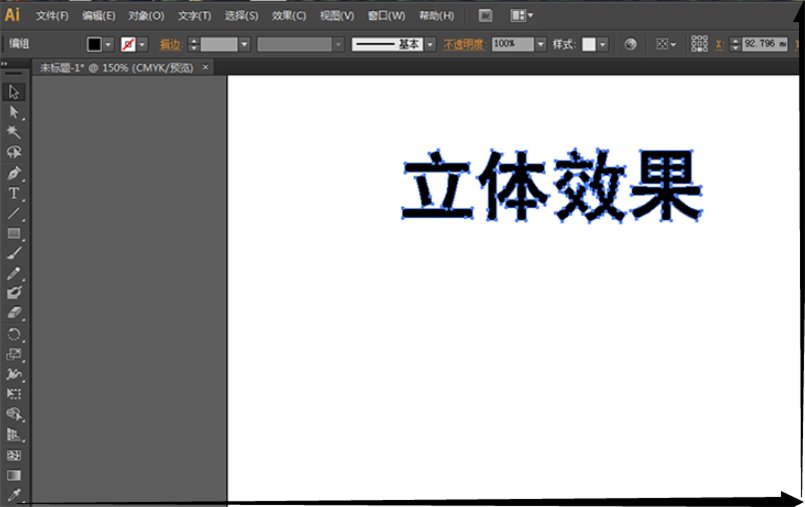The height and width of the screenshot is (507, 805).
Task: Click the stroke weight stepper arrows
Action: 193,45
